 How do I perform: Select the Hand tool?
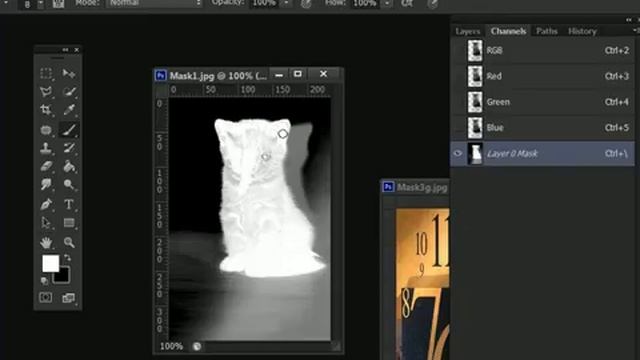(46, 242)
